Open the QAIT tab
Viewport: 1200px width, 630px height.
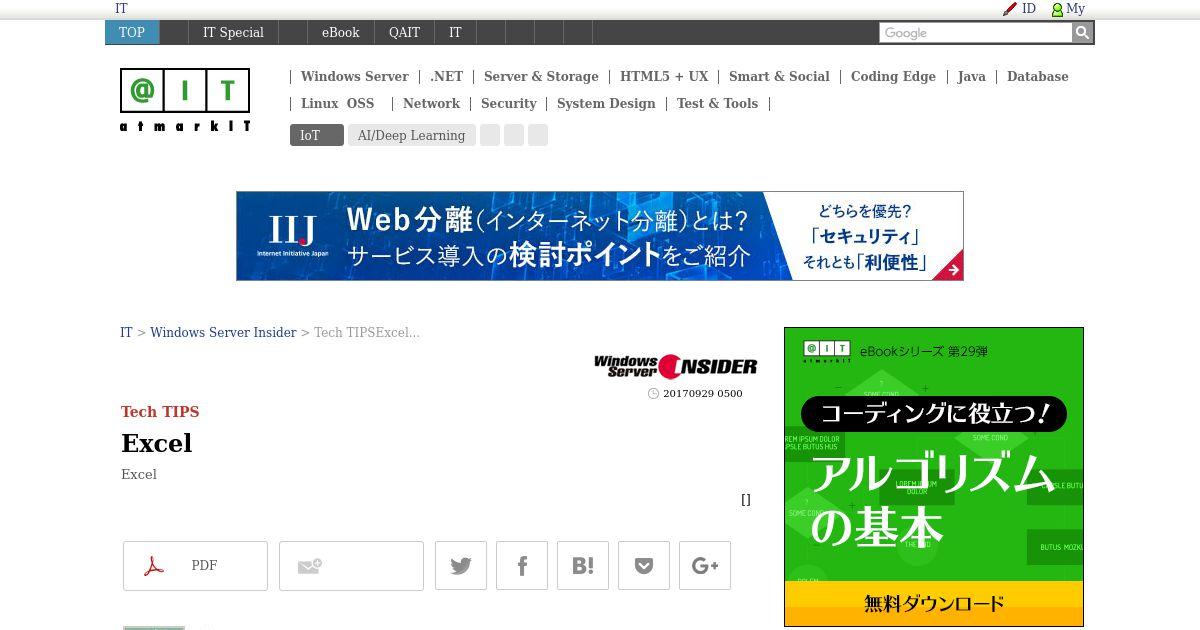(x=404, y=32)
